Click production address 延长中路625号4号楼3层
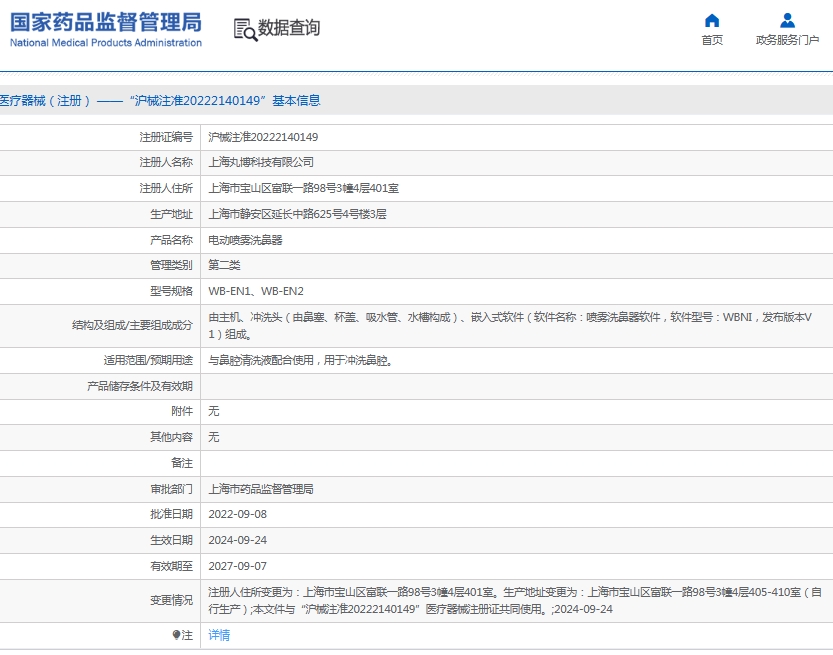Screen dimensions: 833x655 pos(297,214)
